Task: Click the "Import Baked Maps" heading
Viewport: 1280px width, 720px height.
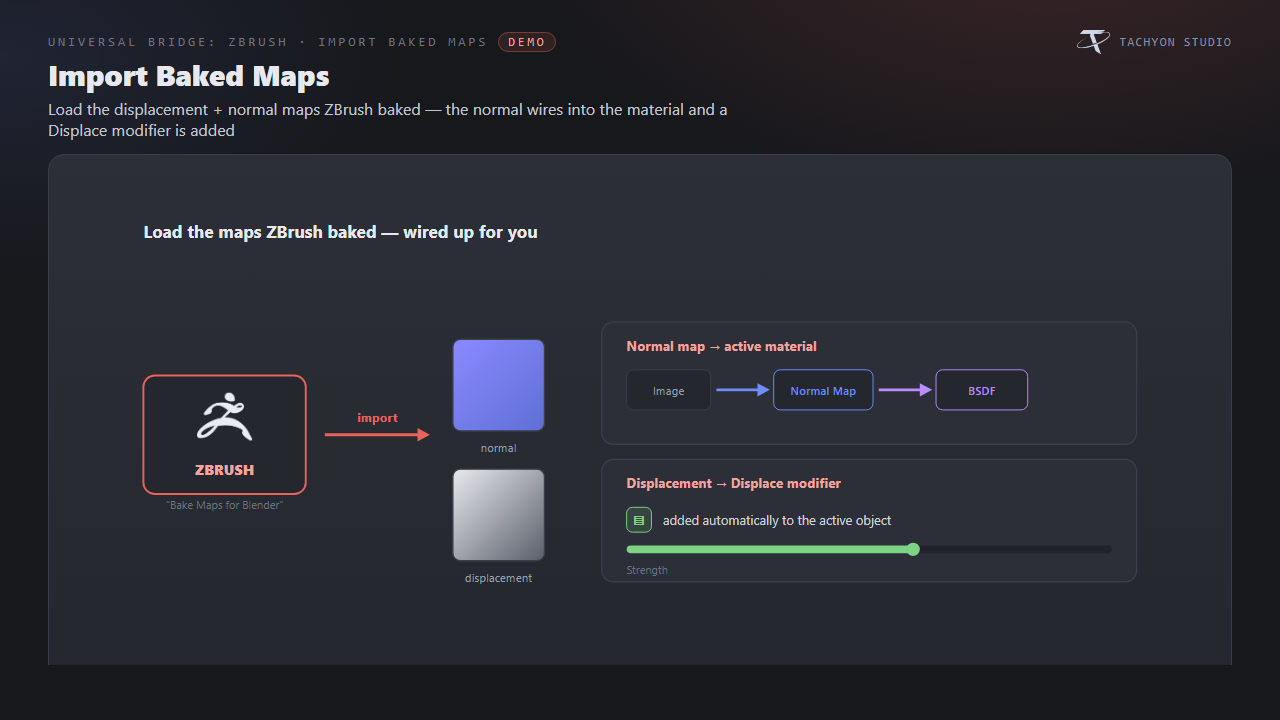Action: click(x=189, y=76)
